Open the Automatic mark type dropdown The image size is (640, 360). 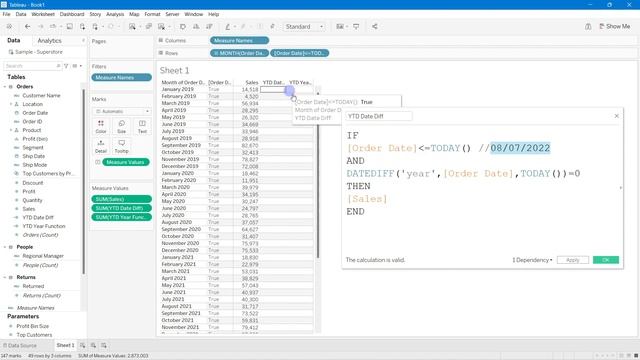122,111
